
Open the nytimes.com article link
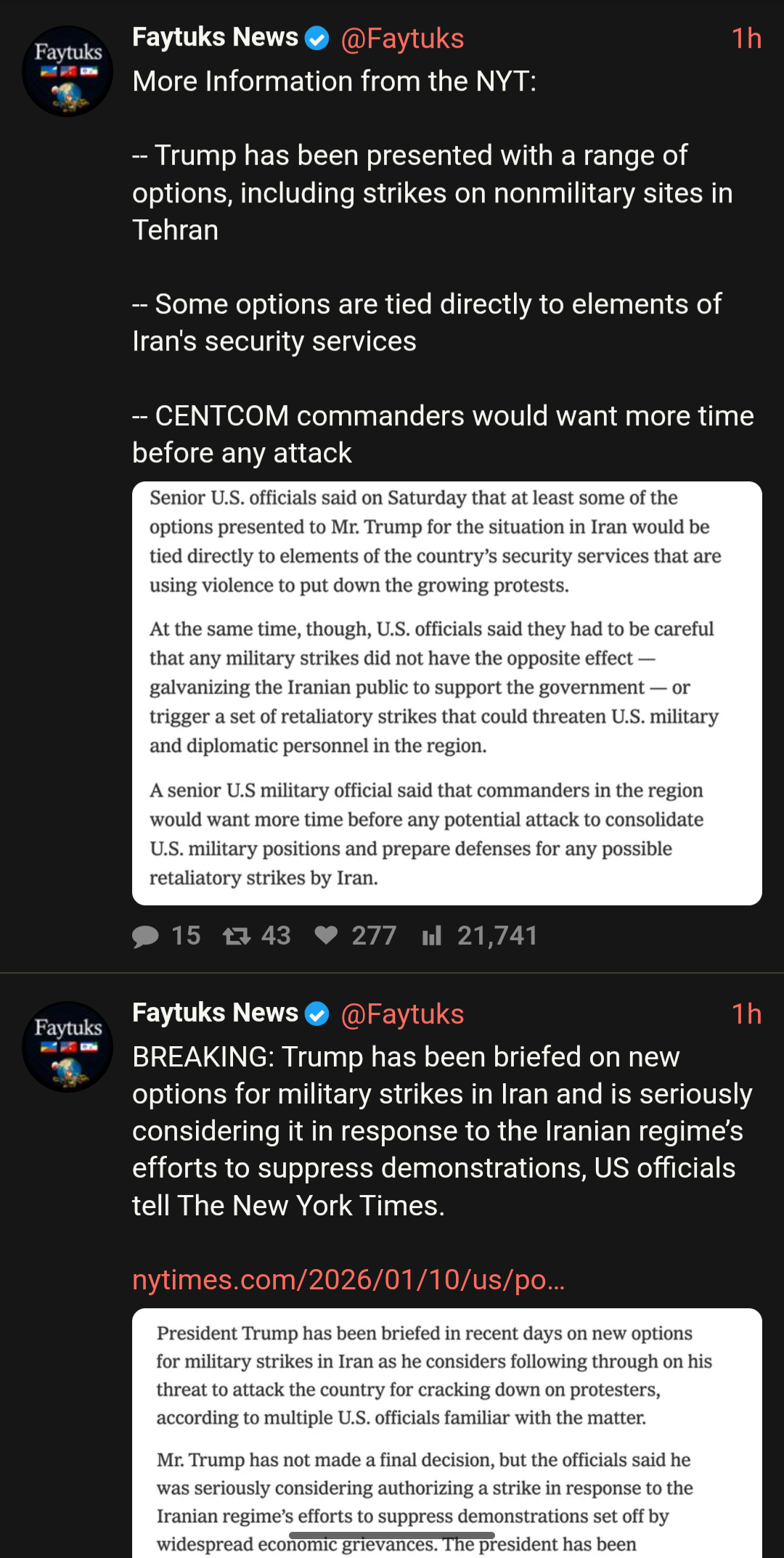coord(348,1280)
